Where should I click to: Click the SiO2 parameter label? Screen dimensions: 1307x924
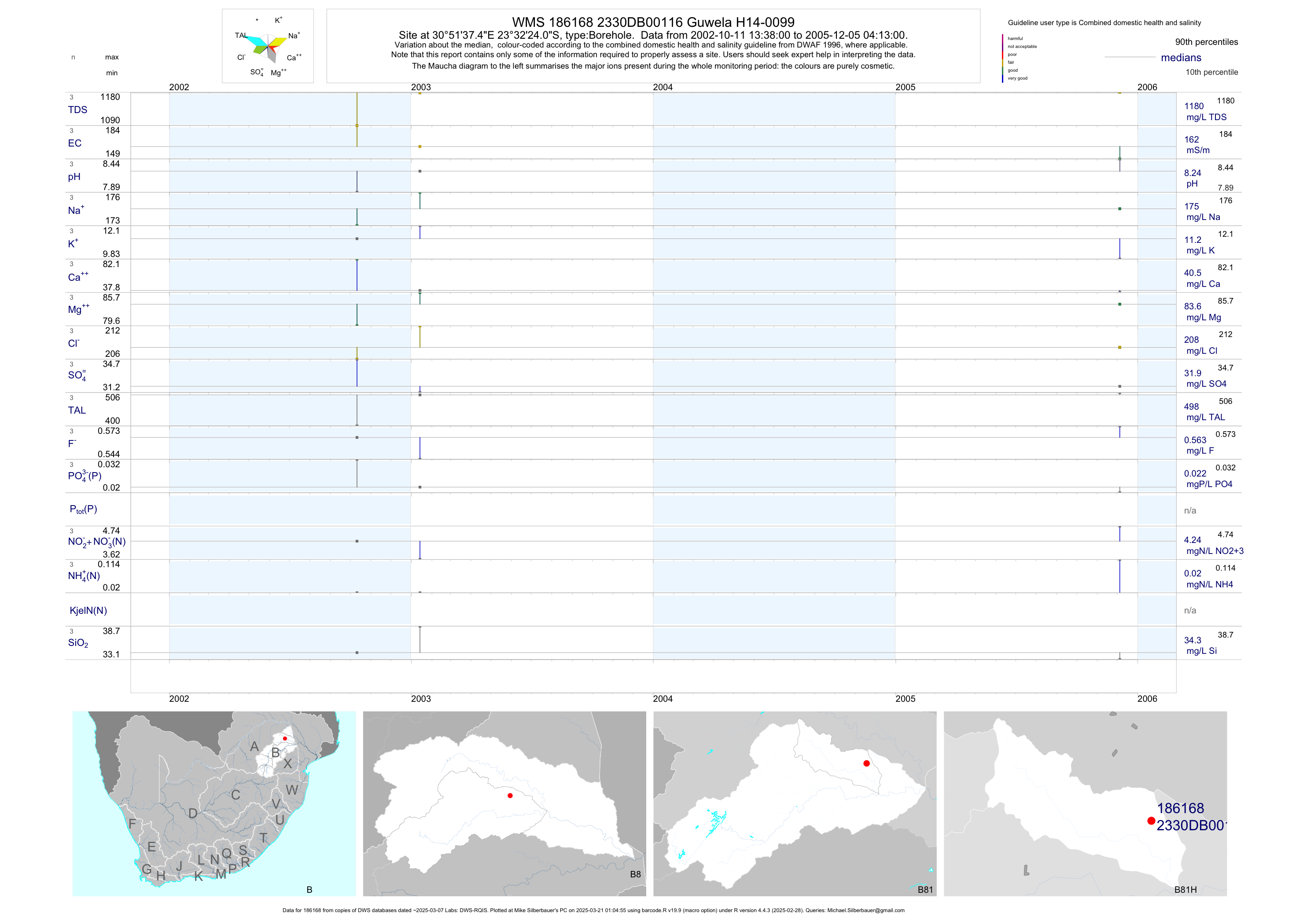pyautogui.click(x=78, y=643)
